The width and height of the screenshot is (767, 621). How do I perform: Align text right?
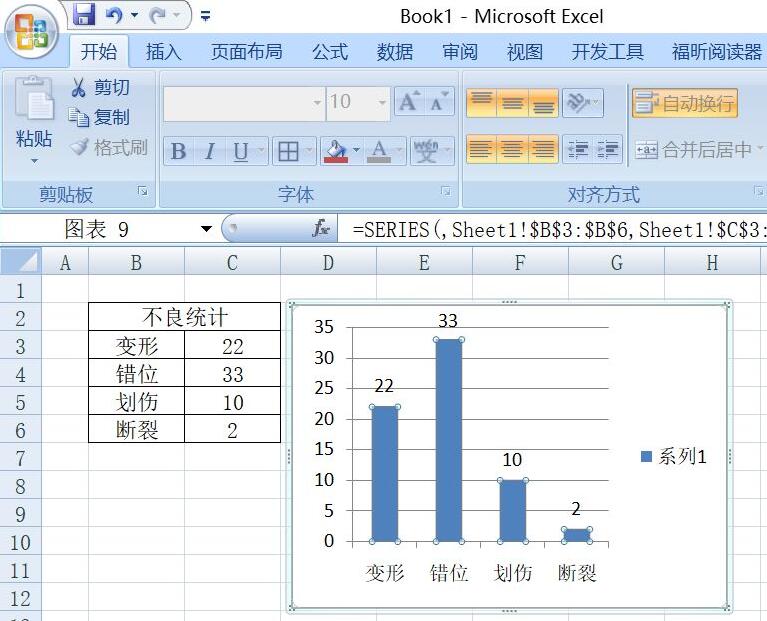[x=543, y=149]
